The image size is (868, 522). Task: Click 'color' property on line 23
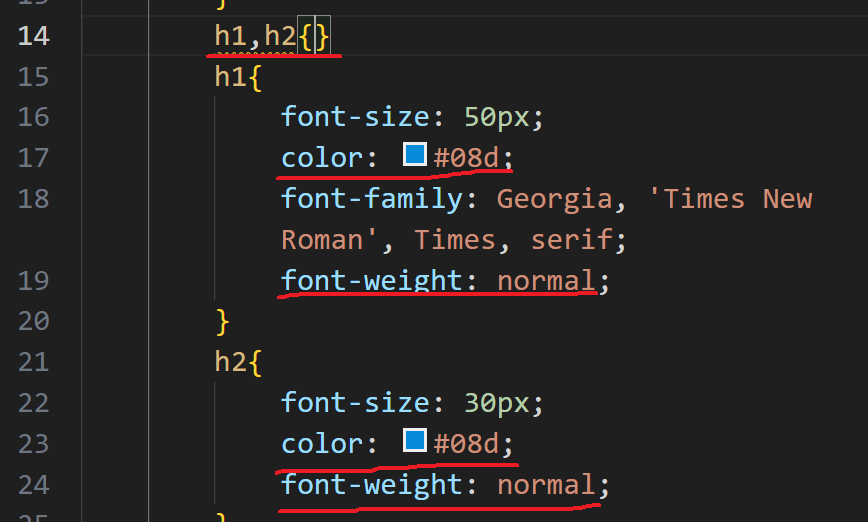(322, 444)
